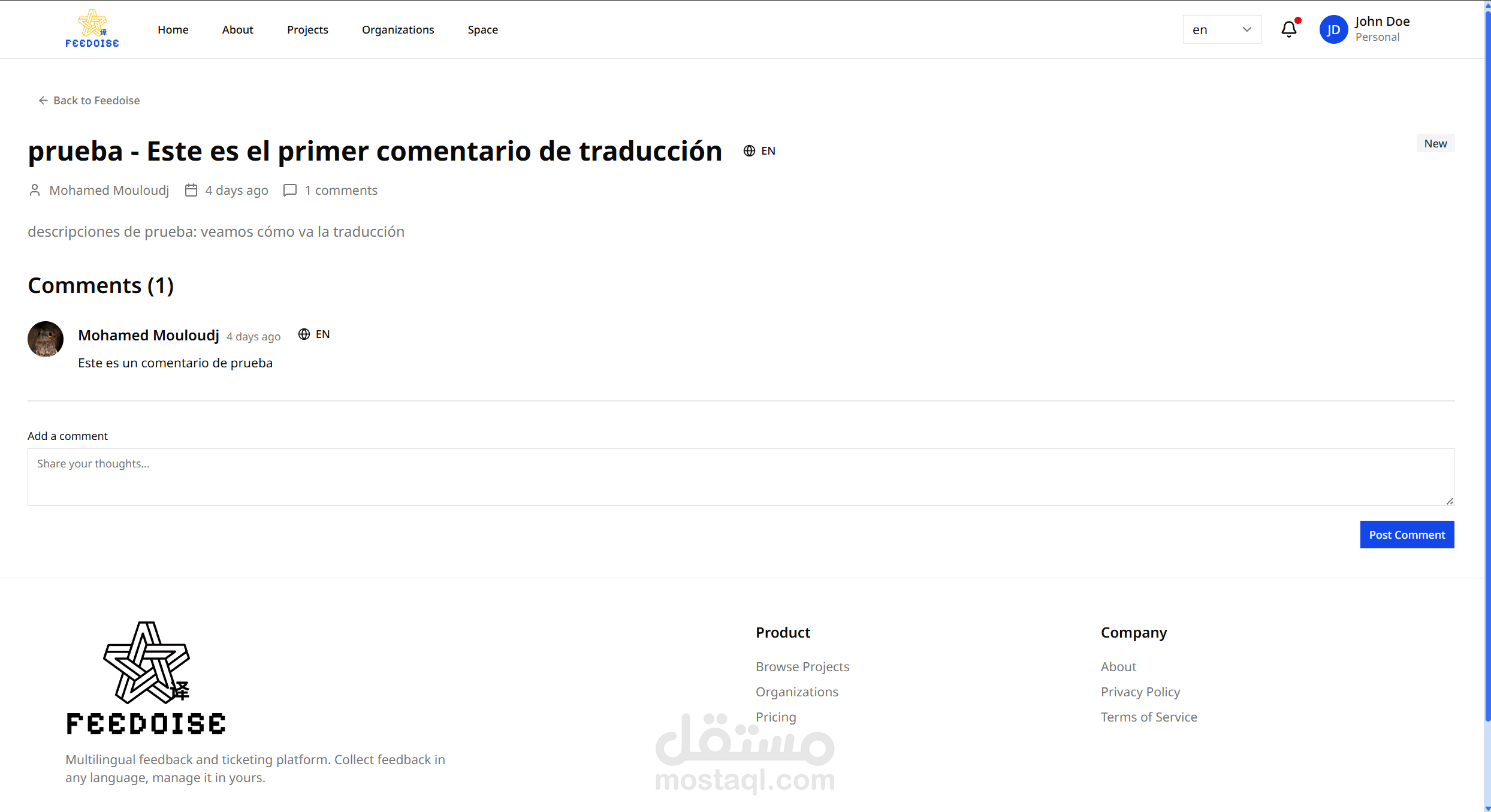Click the large Feedoise footer logo
This screenshot has width=1491, height=812.
(x=146, y=677)
